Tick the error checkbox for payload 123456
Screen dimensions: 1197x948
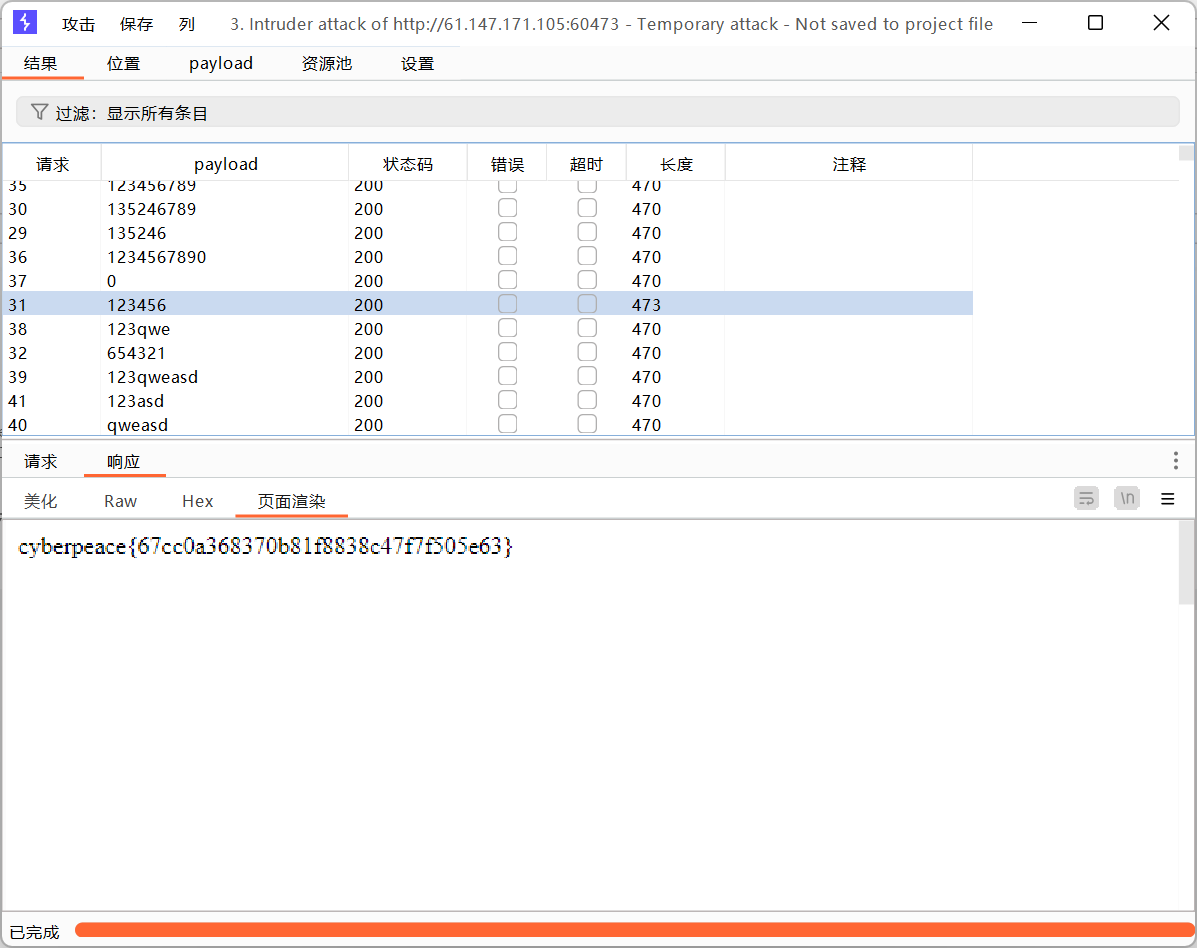tap(508, 304)
